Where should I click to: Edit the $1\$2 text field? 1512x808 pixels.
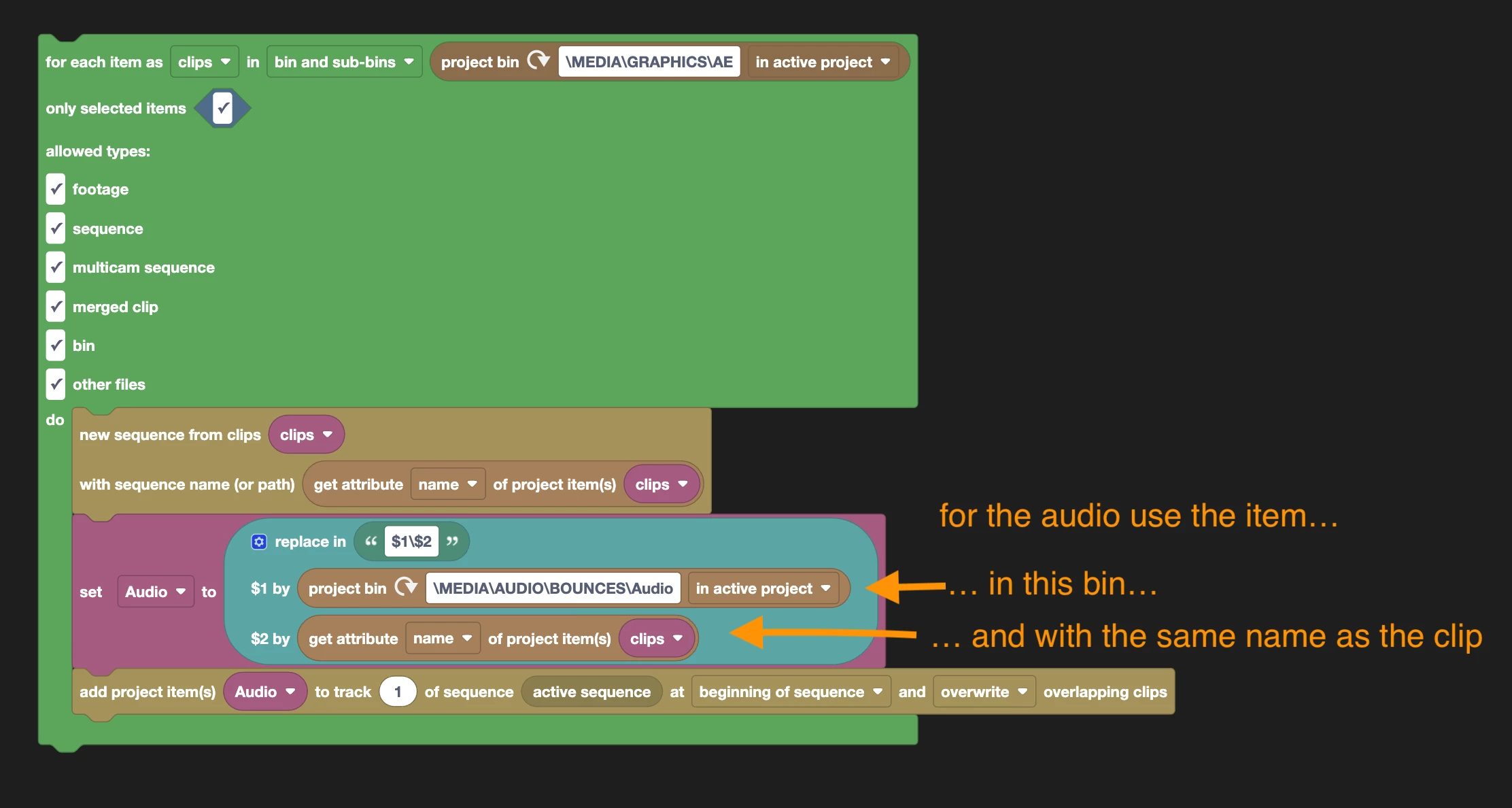[x=411, y=541]
